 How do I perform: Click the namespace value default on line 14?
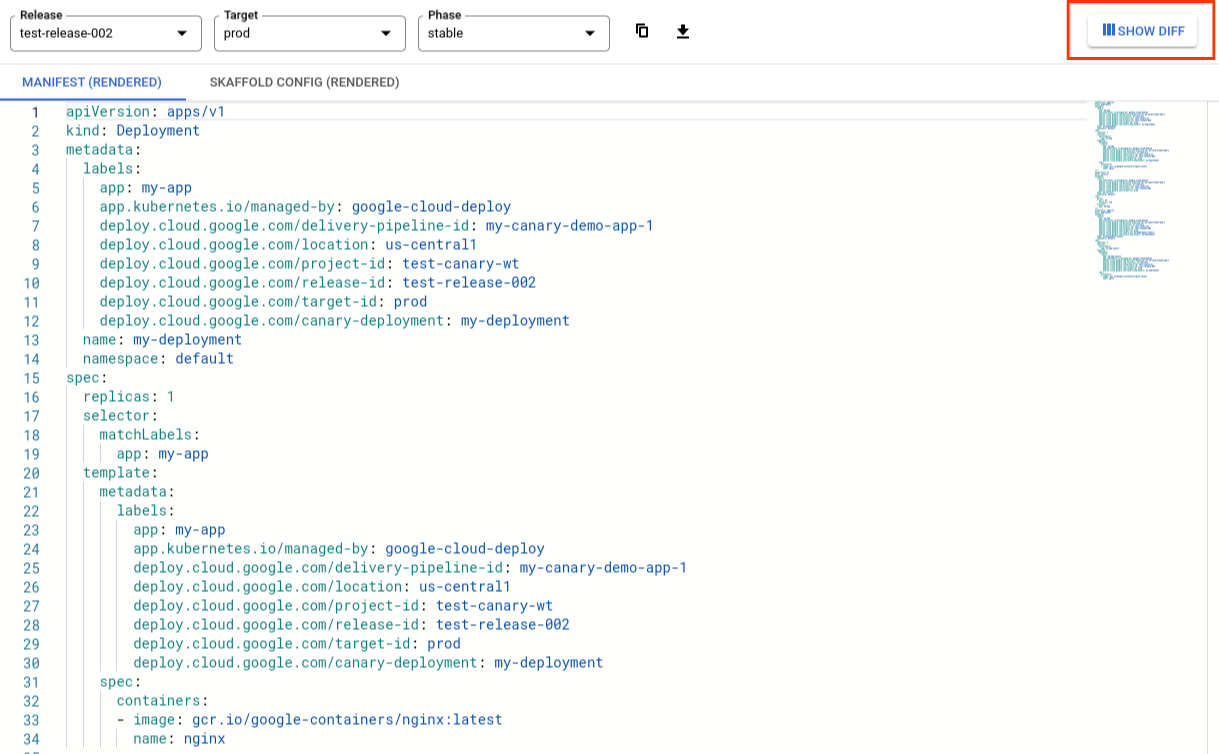tap(204, 358)
